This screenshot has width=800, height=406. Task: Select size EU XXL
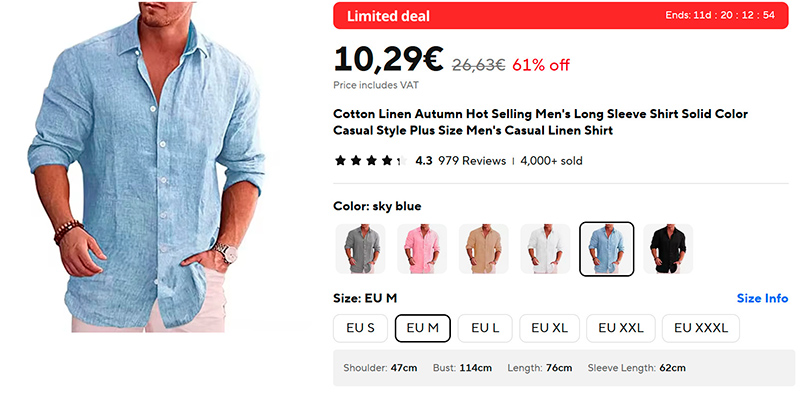[x=621, y=328]
